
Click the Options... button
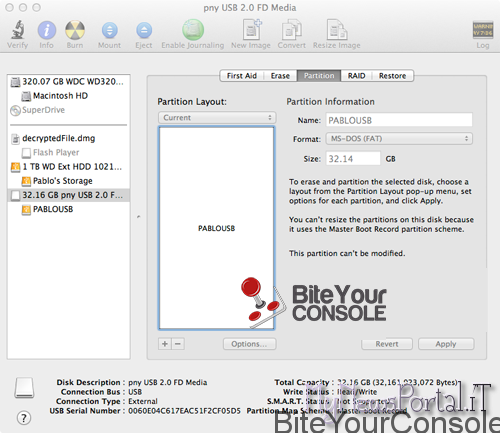(249, 344)
